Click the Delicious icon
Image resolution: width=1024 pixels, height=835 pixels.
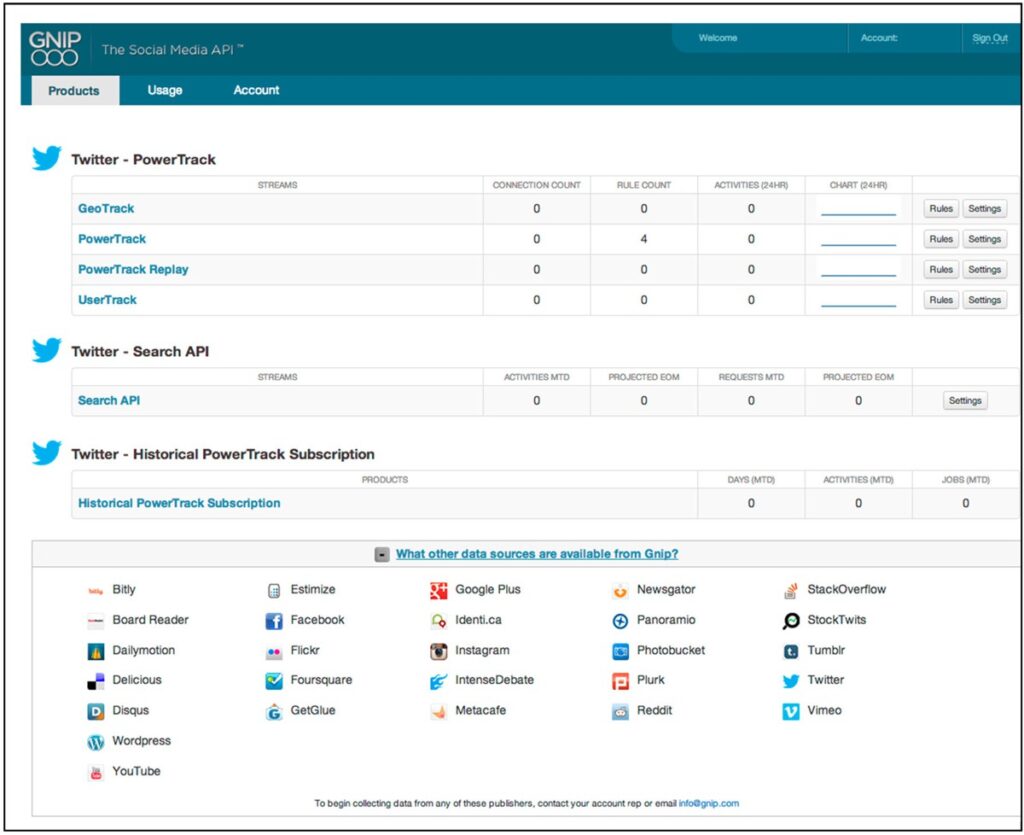tap(95, 681)
